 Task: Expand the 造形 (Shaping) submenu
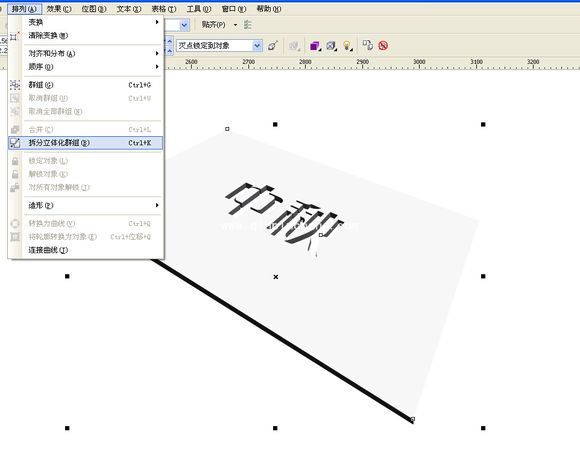(85, 205)
